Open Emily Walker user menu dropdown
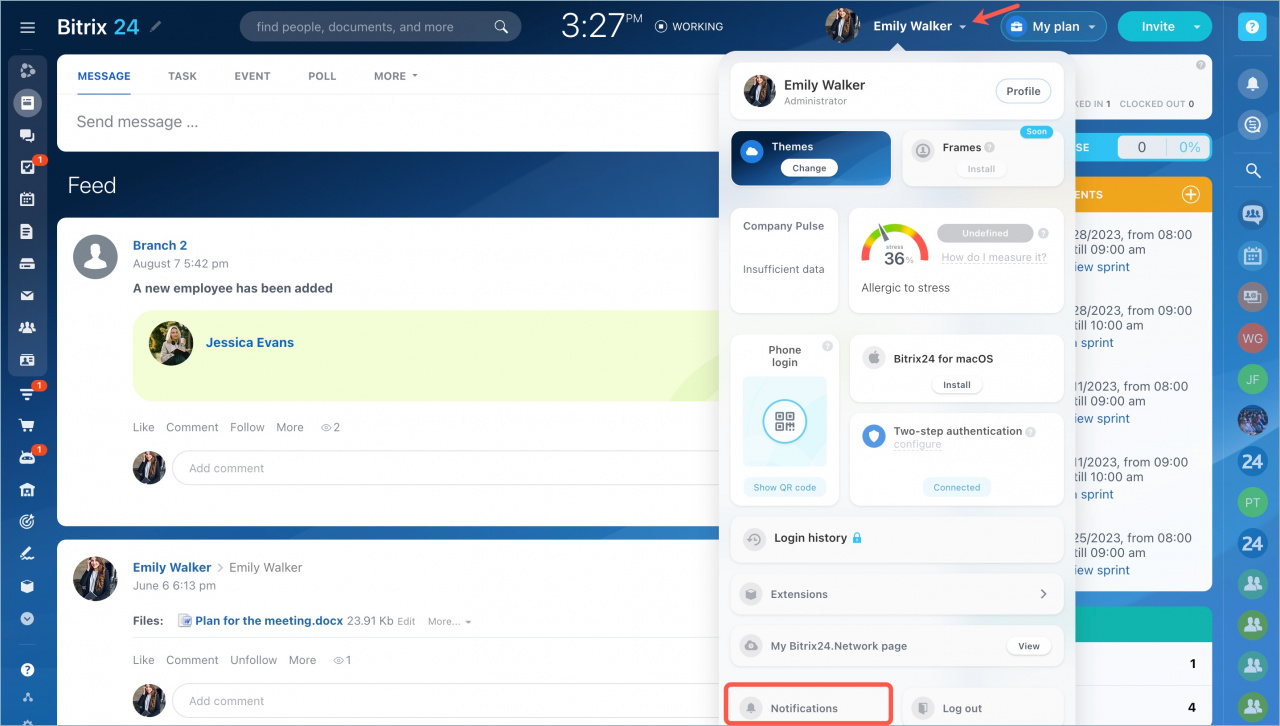The width and height of the screenshot is (1280, 726). click(920, 27)
